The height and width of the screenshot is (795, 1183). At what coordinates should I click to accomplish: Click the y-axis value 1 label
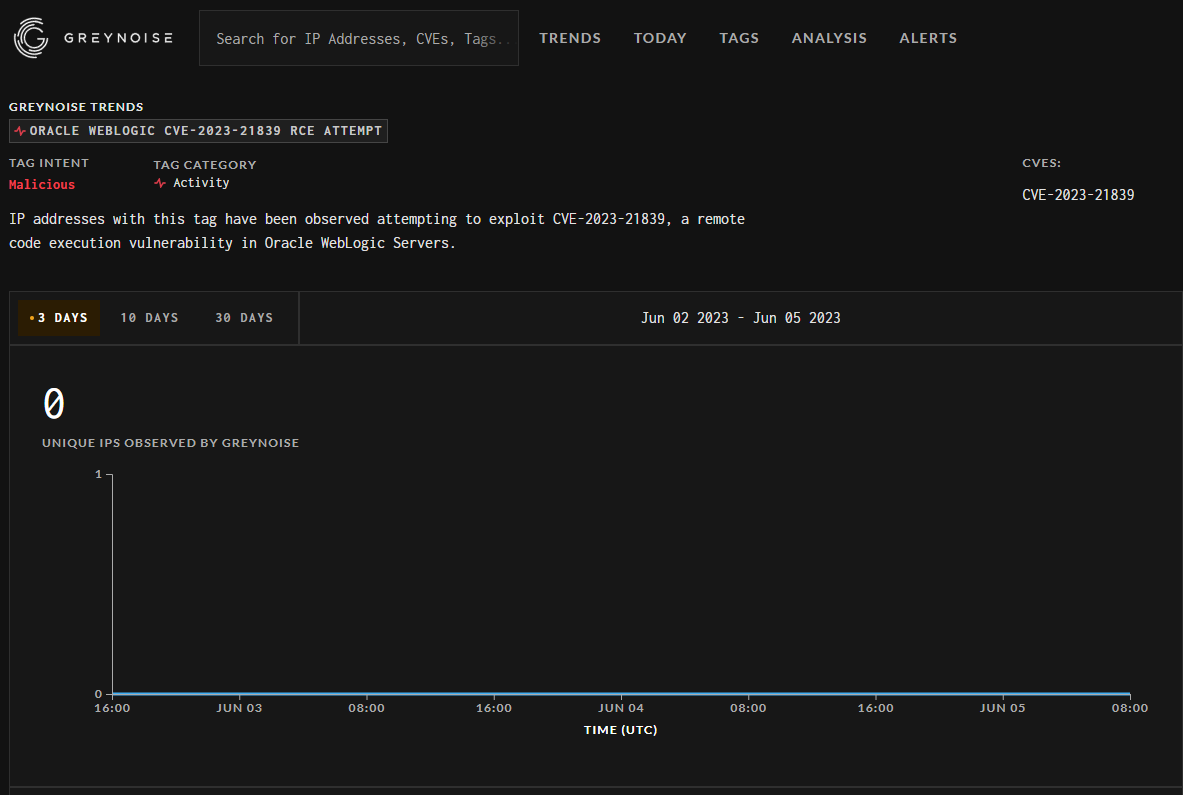click(98, 474)
